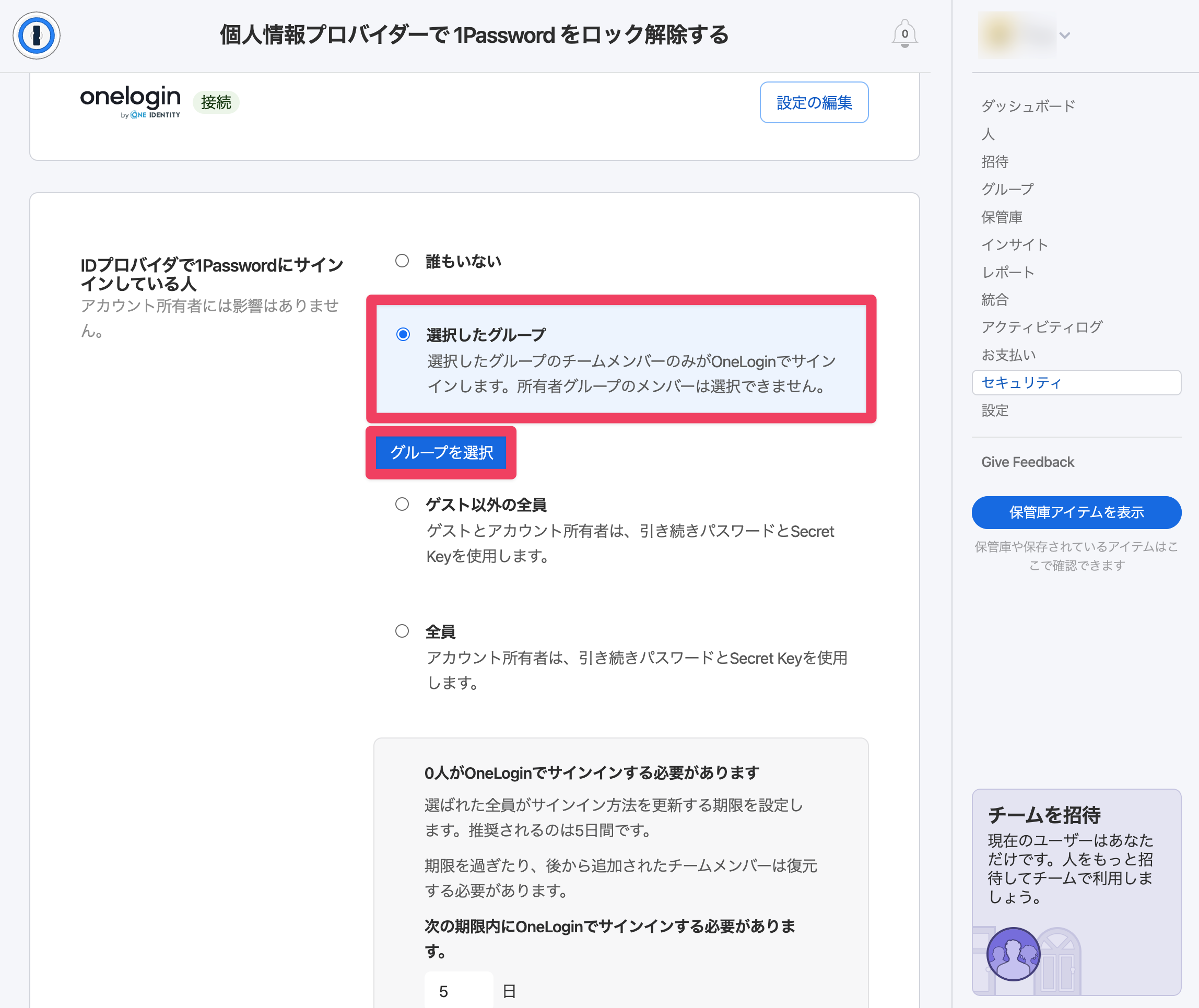Click the 接続 status badge

(x=216, y=102)
